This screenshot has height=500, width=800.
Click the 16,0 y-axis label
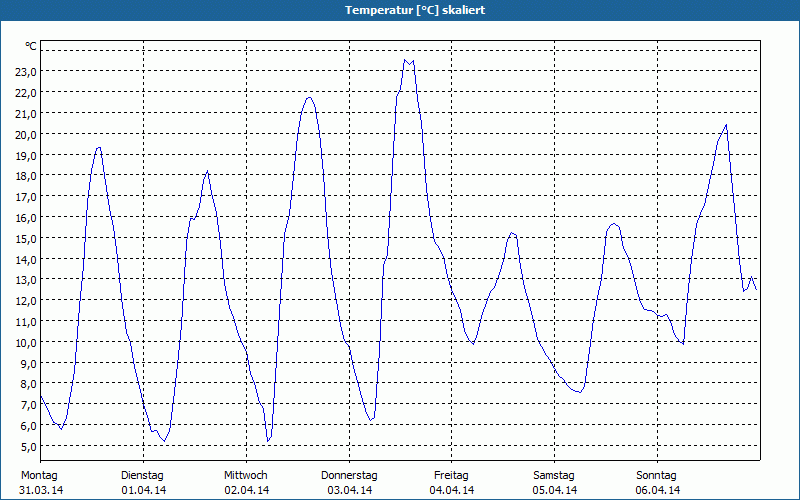[26, 218]
